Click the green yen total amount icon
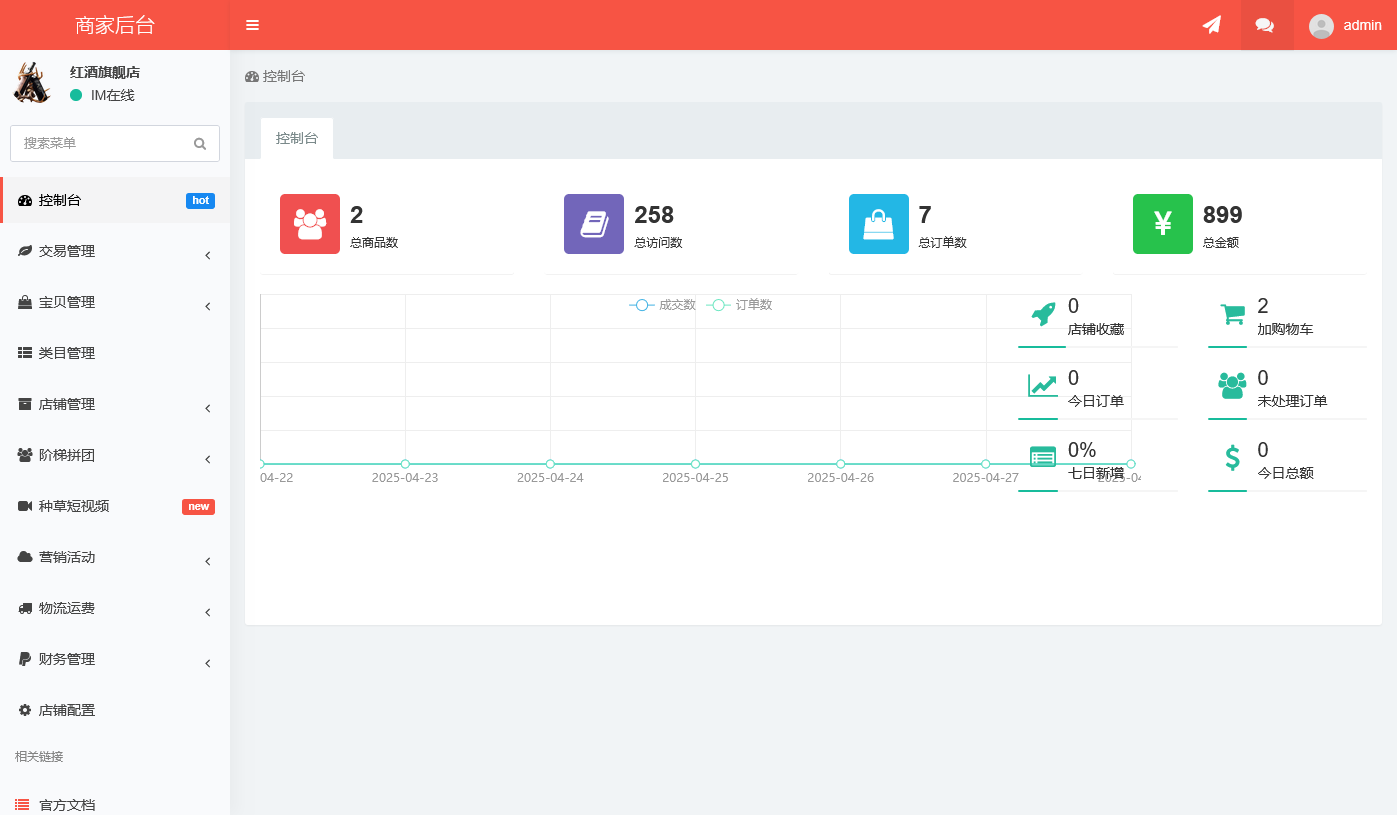The image size is (1397, 815). tap(1162, 224)
